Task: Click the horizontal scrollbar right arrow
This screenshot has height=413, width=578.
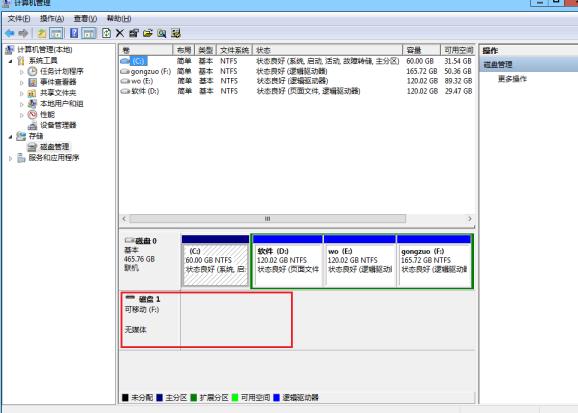Action: pyautogui.click(x=470, y=219)
